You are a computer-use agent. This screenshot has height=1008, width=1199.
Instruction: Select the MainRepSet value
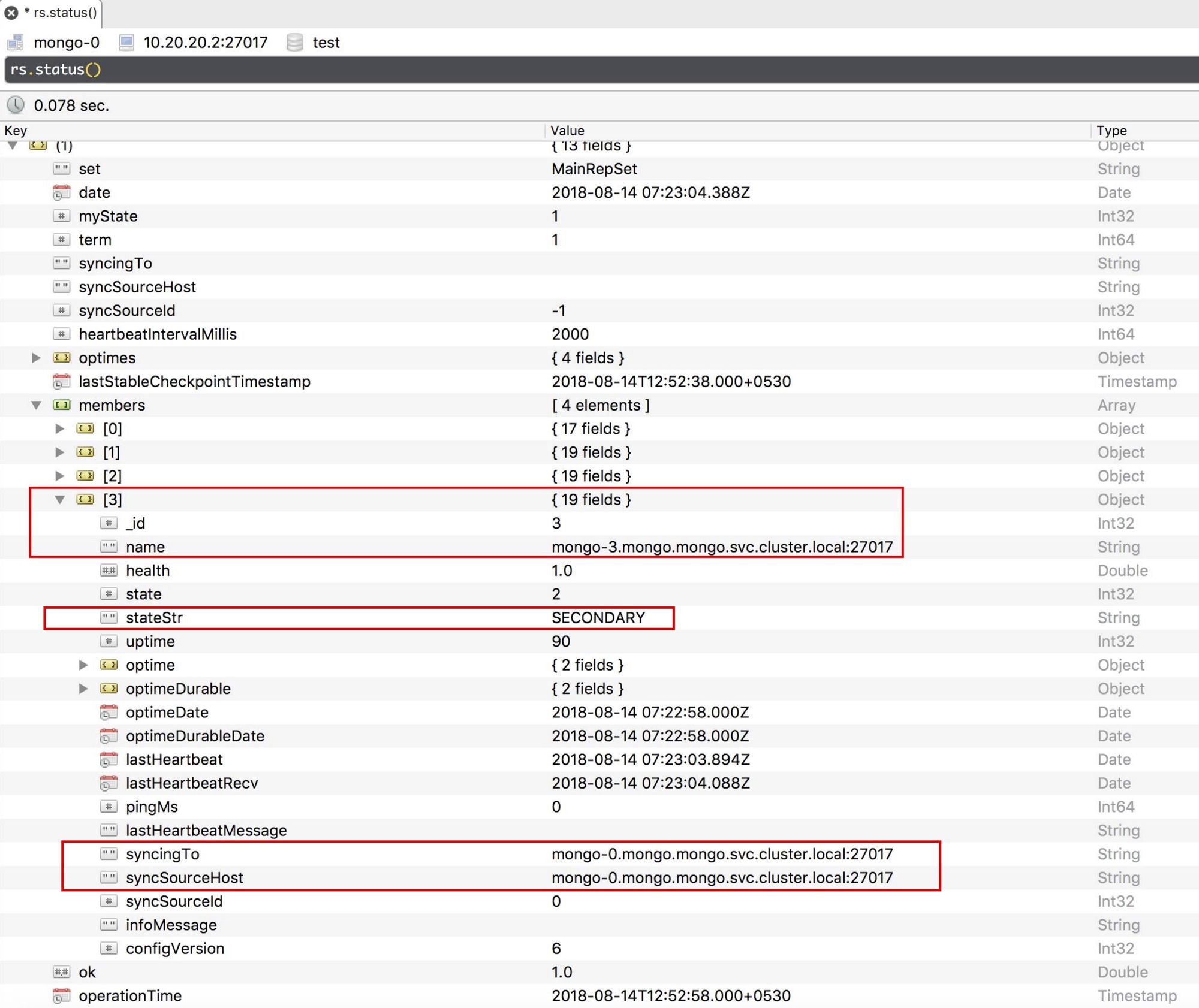point(594,169)
